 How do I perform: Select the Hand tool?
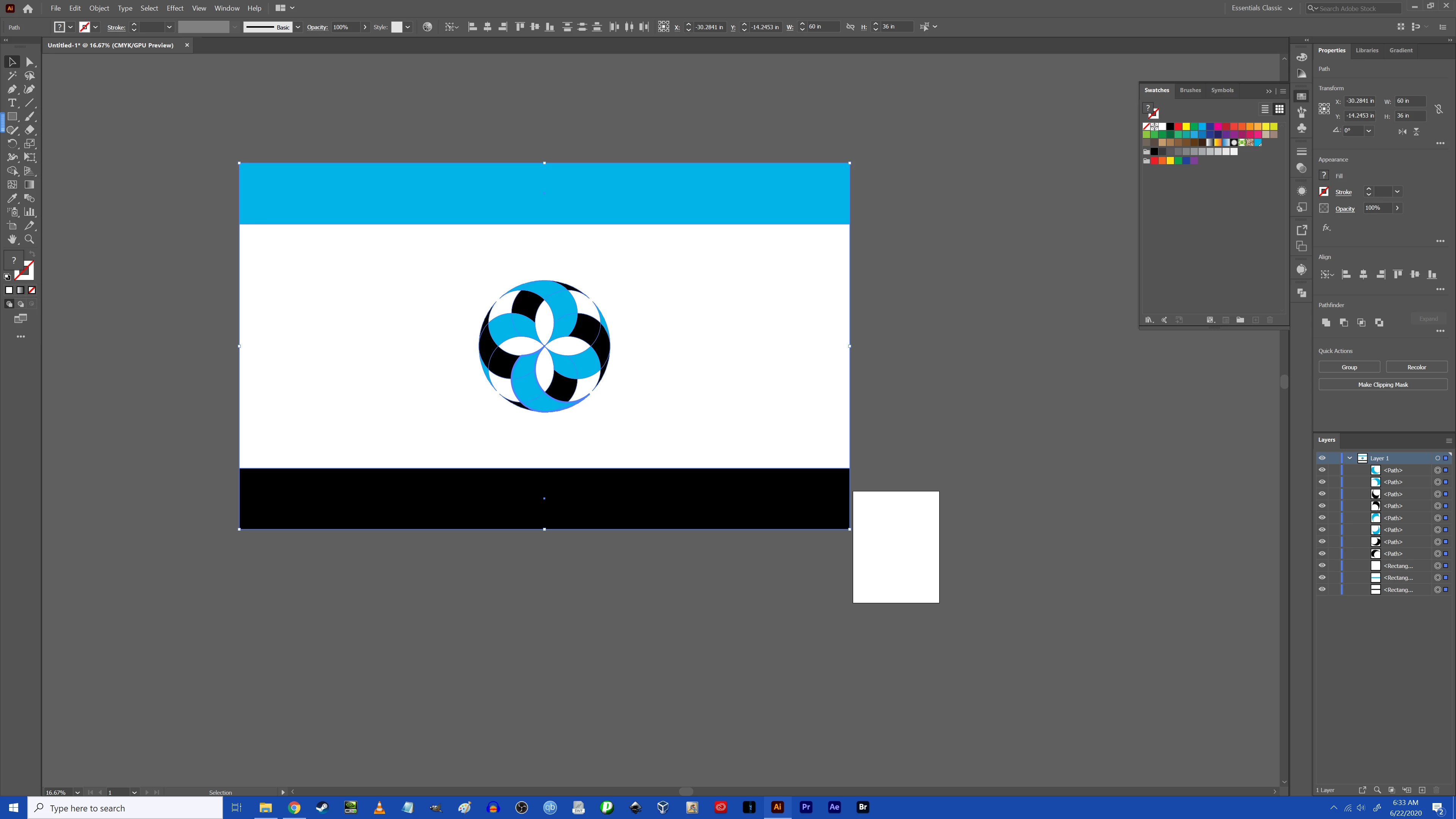(12, 239)
